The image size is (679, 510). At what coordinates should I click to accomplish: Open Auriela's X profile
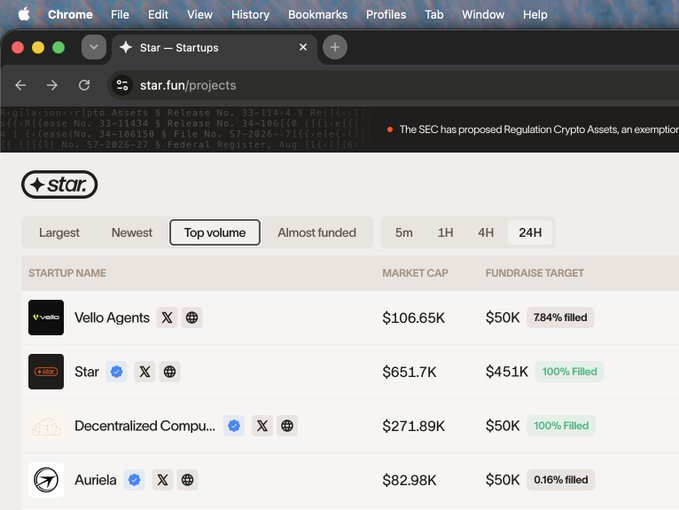pos(163,480)
